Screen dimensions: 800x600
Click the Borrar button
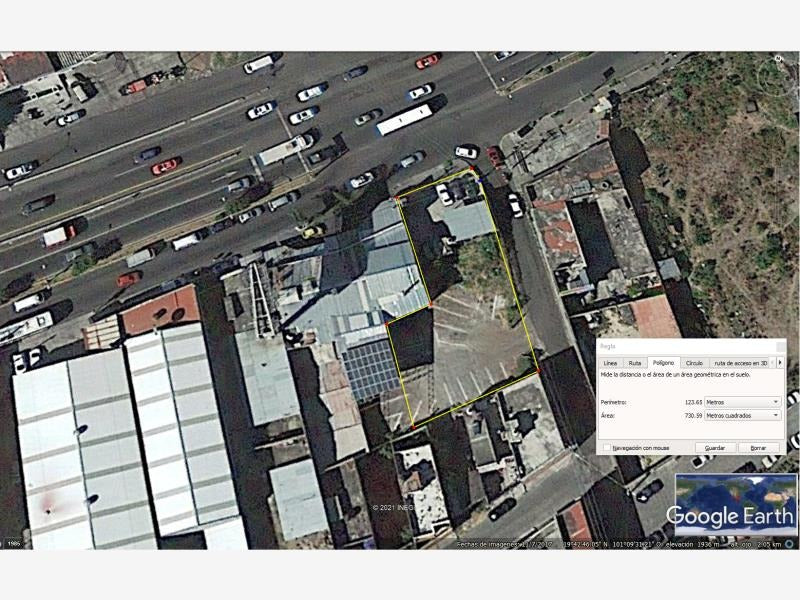coord(759,447)
